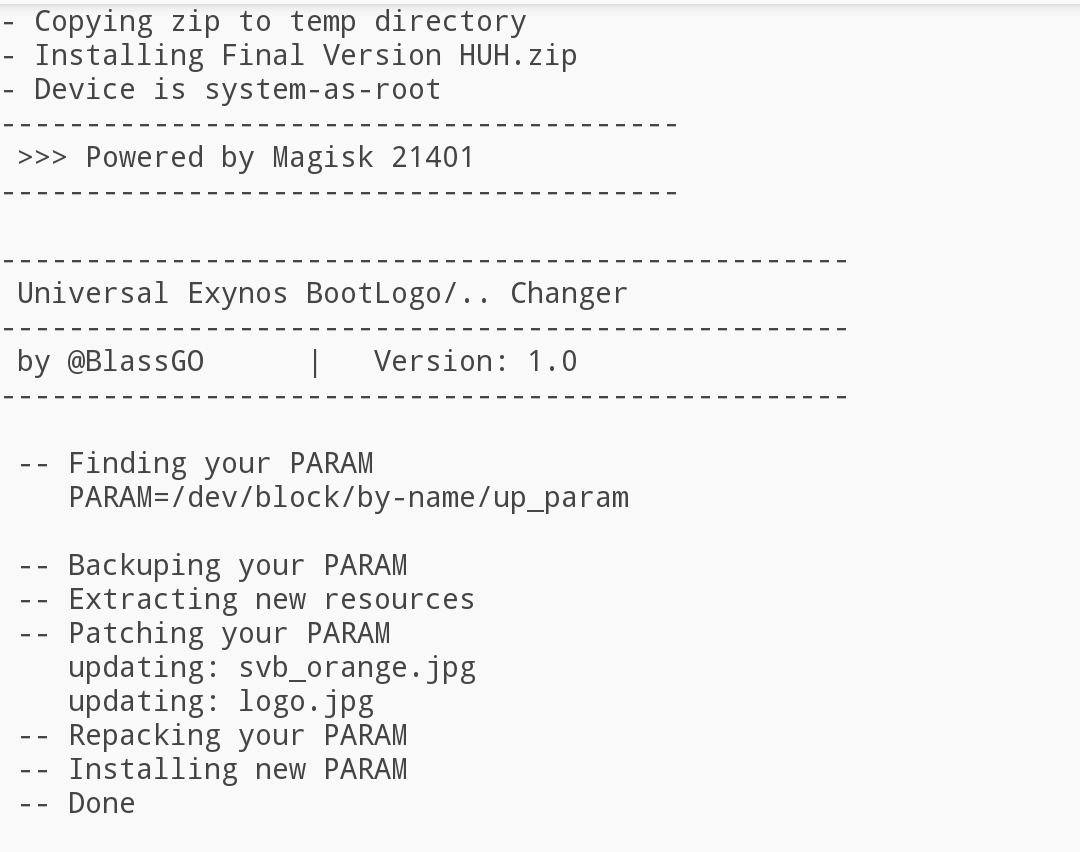Select the "Repacking your PARAM" line

(237, 735)
